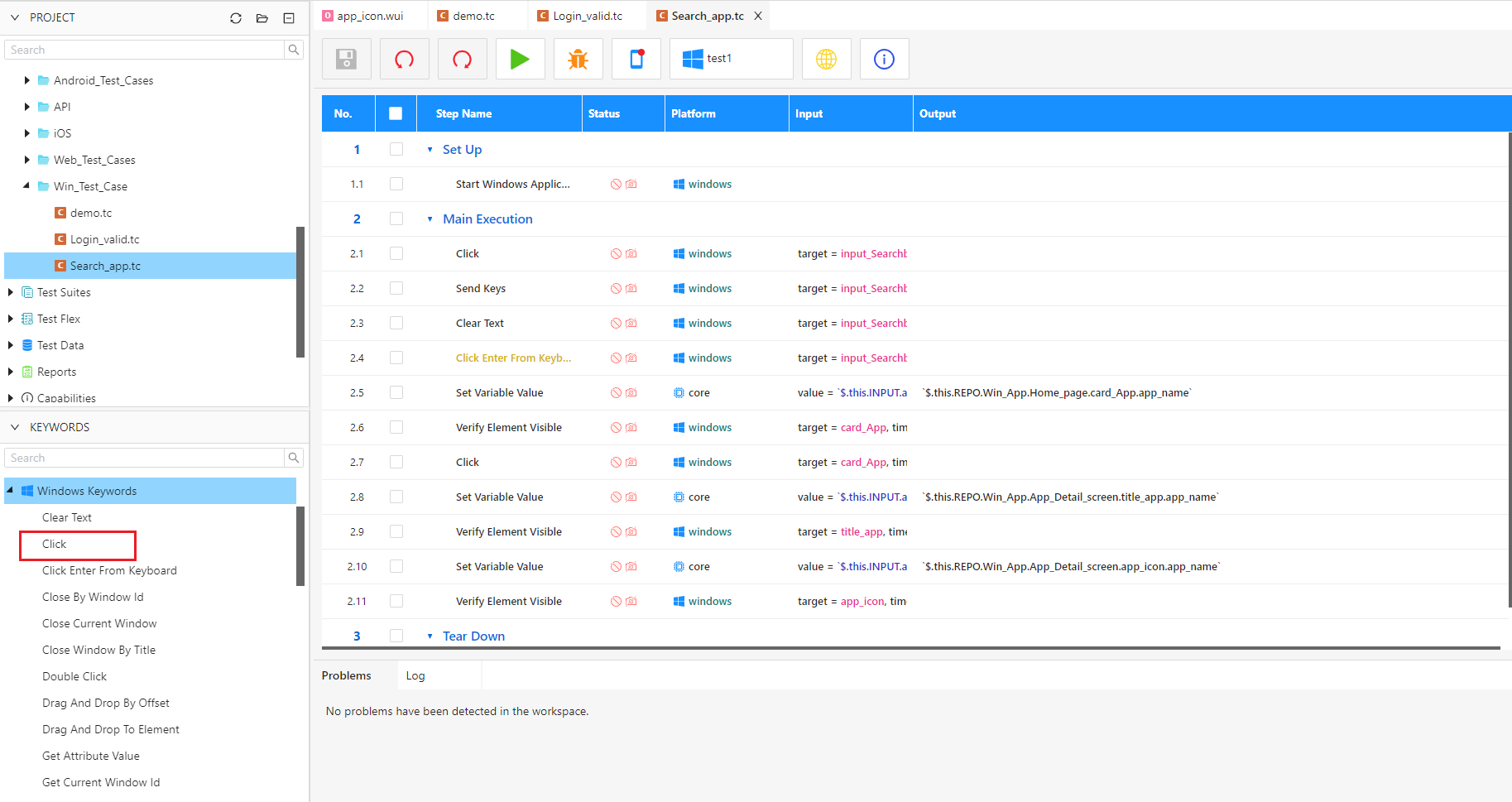
Task: Click the Reports icon in project tree
Action: pos(27,372)
